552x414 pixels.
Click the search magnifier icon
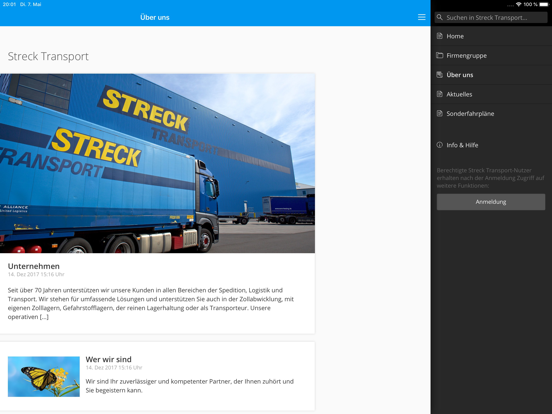click(x=440, y=17)
